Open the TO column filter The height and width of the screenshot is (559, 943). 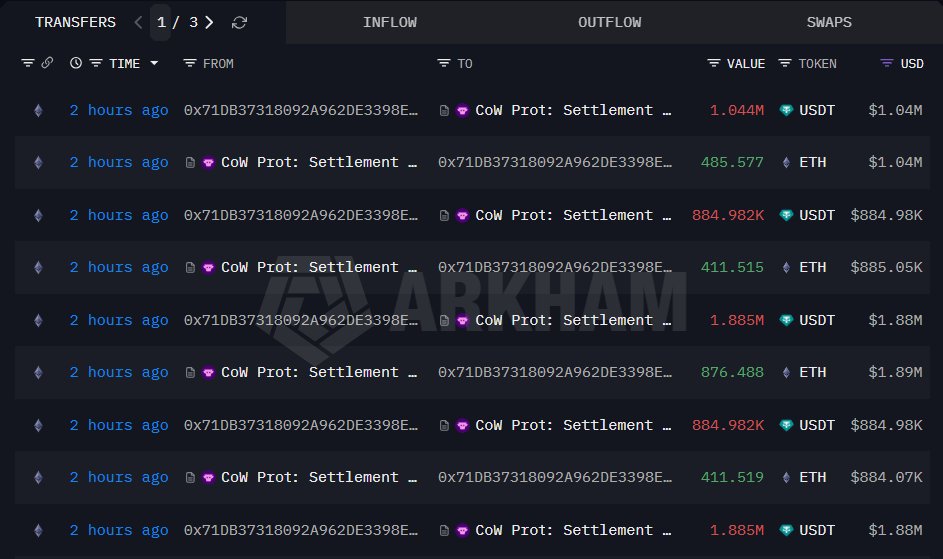444,63
